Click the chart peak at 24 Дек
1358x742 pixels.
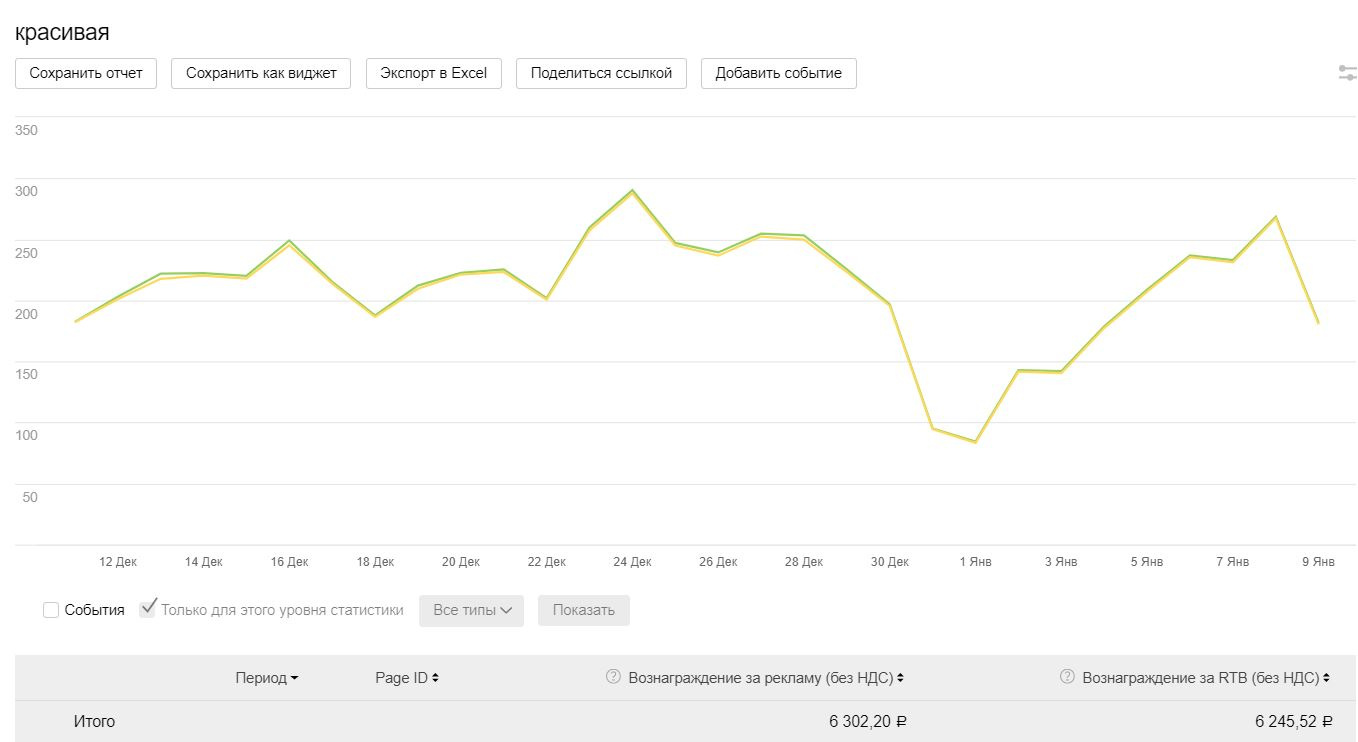click(x=632, y=190)
